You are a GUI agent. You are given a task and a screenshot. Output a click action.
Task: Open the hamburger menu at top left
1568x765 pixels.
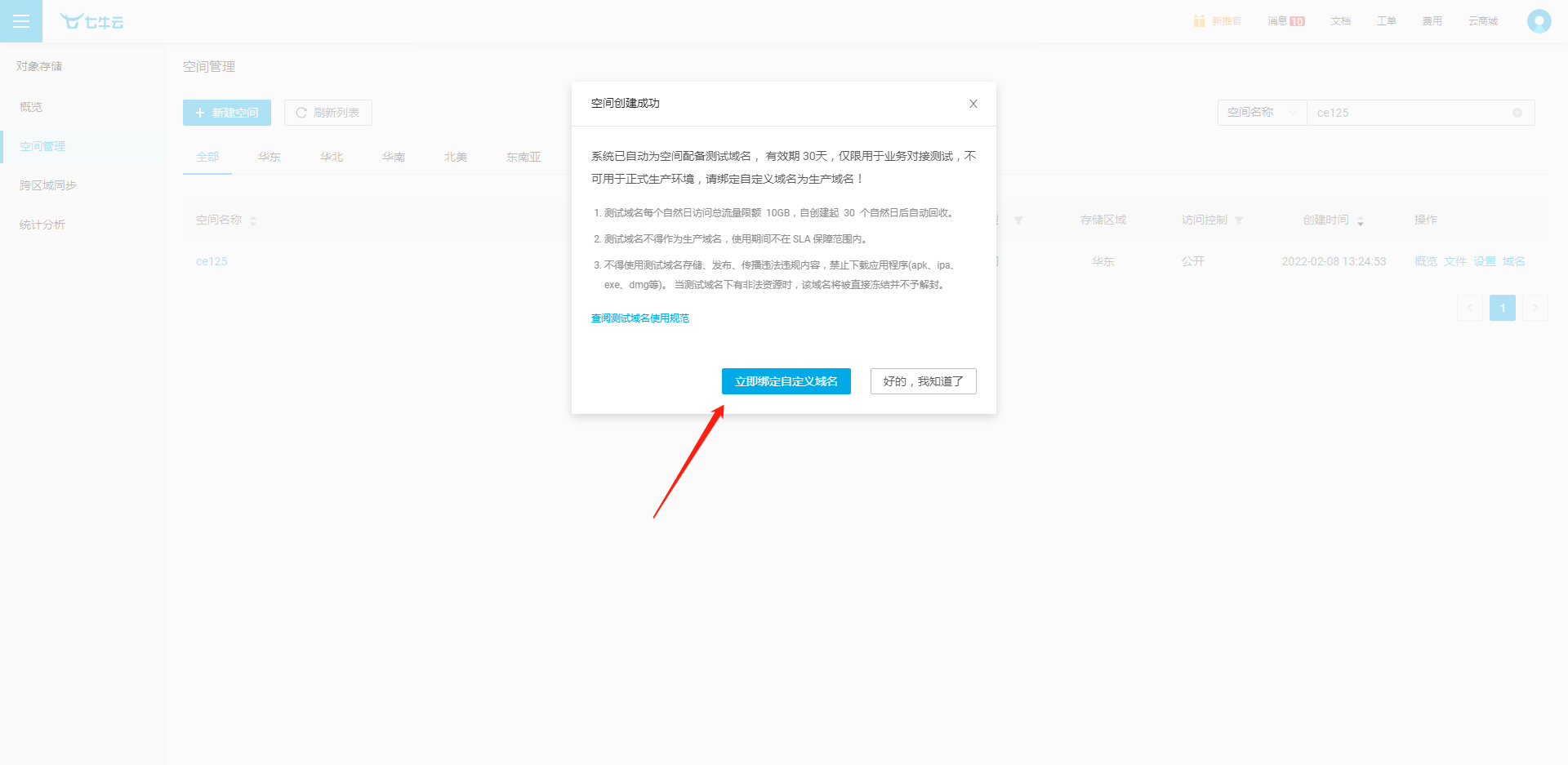tap(21, 21)
